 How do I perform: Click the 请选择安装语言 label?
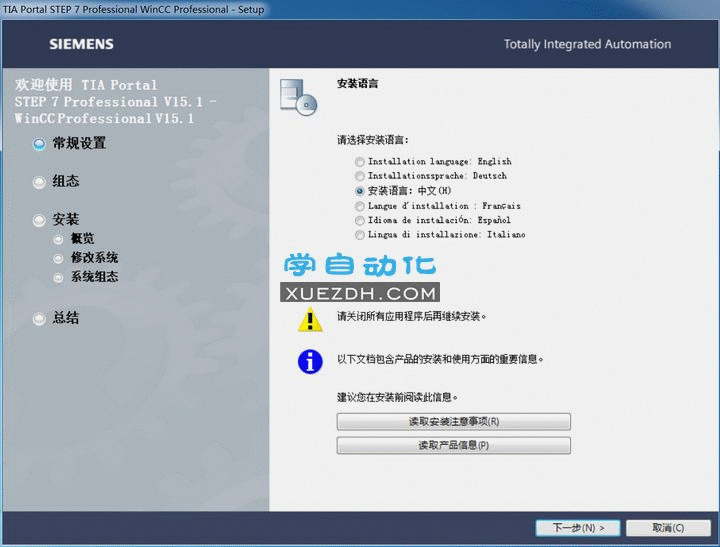tap(372, 140)
